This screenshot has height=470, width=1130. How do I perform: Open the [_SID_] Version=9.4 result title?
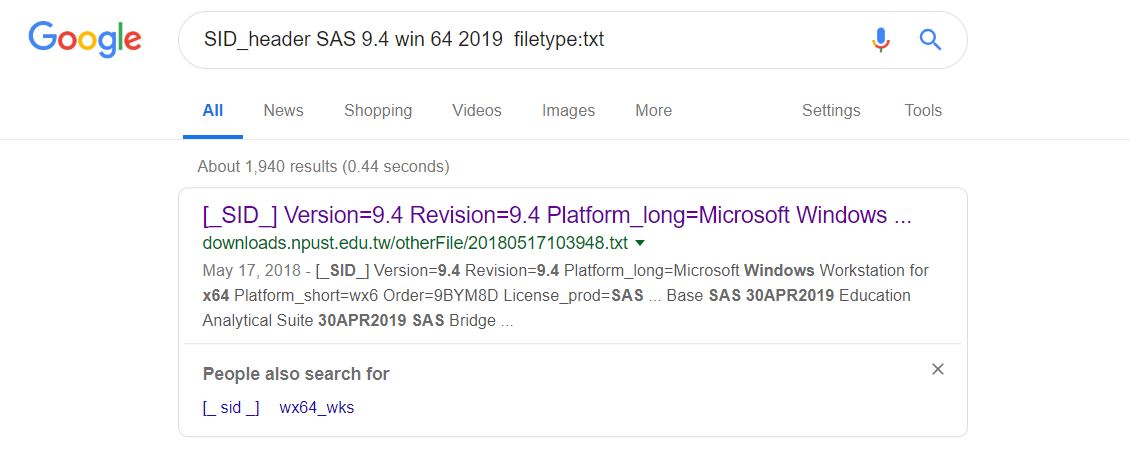(557, 215)
